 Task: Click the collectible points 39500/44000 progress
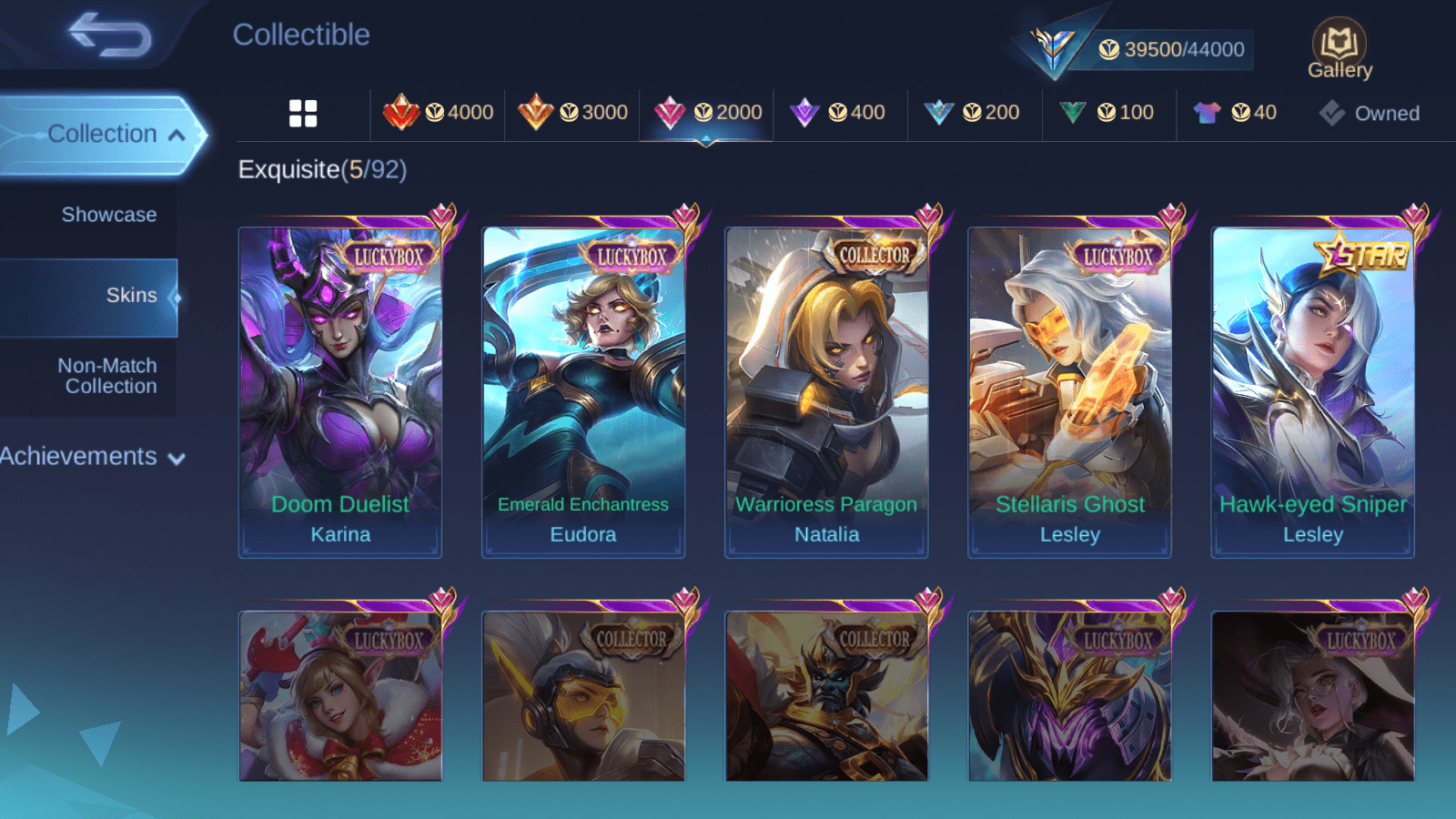pyautogui.click(x=1172, y=49)
